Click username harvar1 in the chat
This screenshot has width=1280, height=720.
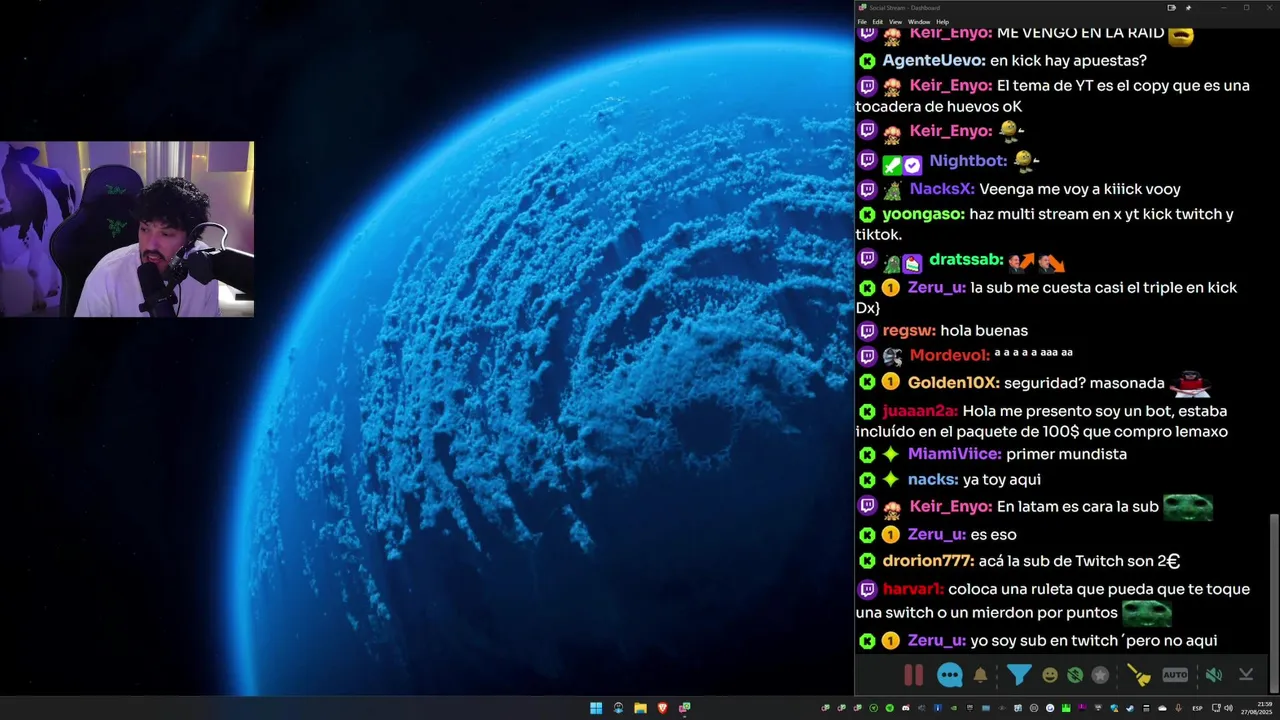pyautogui.click(x=913, y=589)
